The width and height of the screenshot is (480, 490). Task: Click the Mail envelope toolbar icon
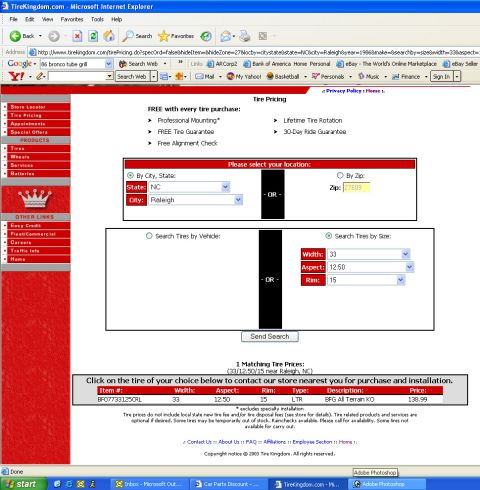[x=226, y=36]
